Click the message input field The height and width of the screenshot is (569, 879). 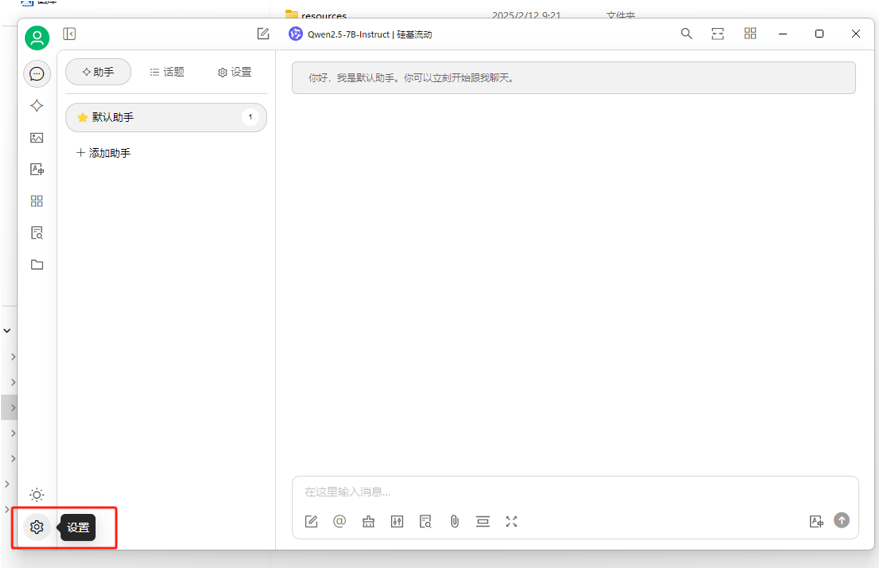[575, 492]
